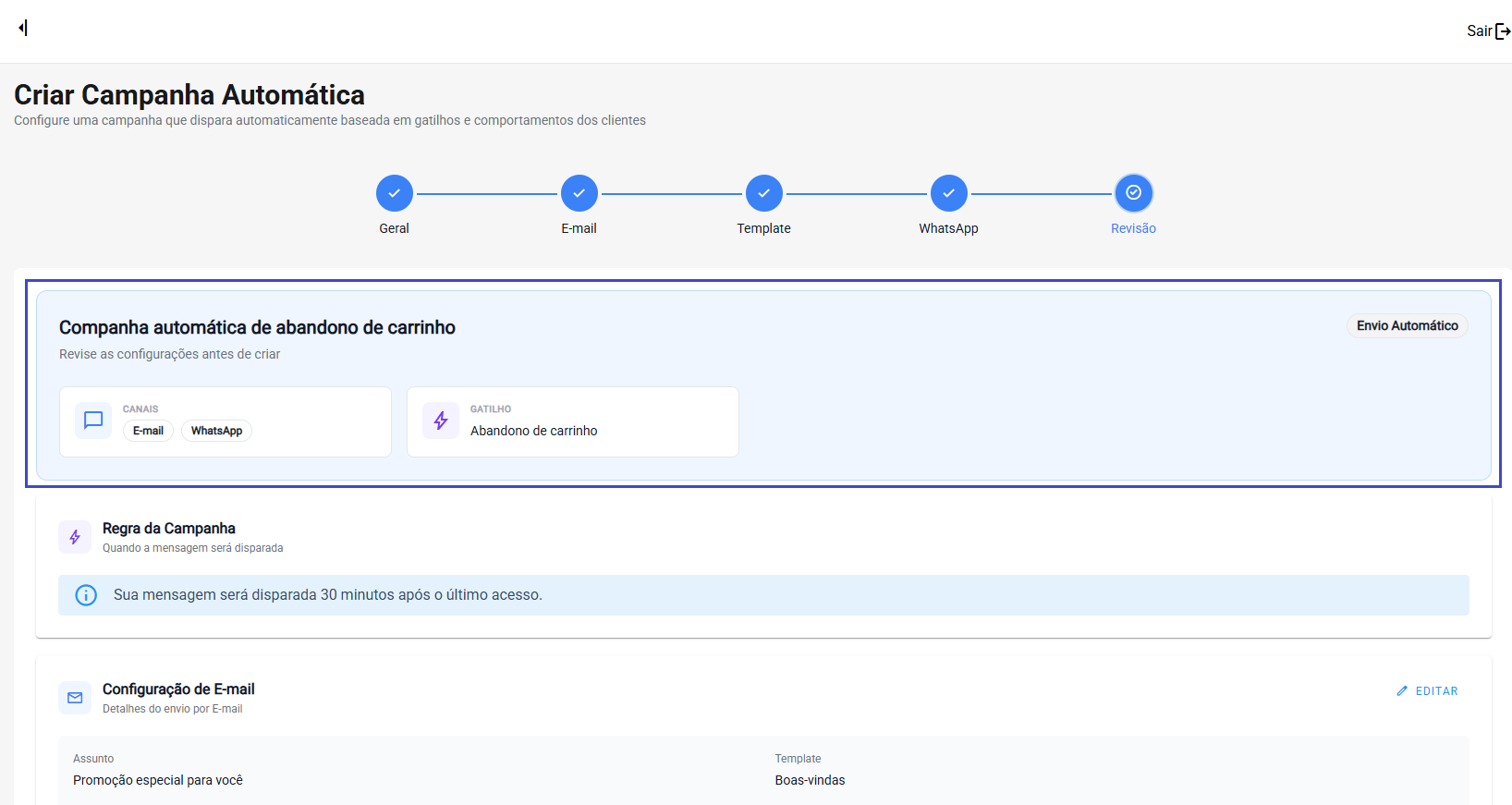Screen dimensions: 1512x805
Task: Go to the Geral step
Action: pos(395,193)
